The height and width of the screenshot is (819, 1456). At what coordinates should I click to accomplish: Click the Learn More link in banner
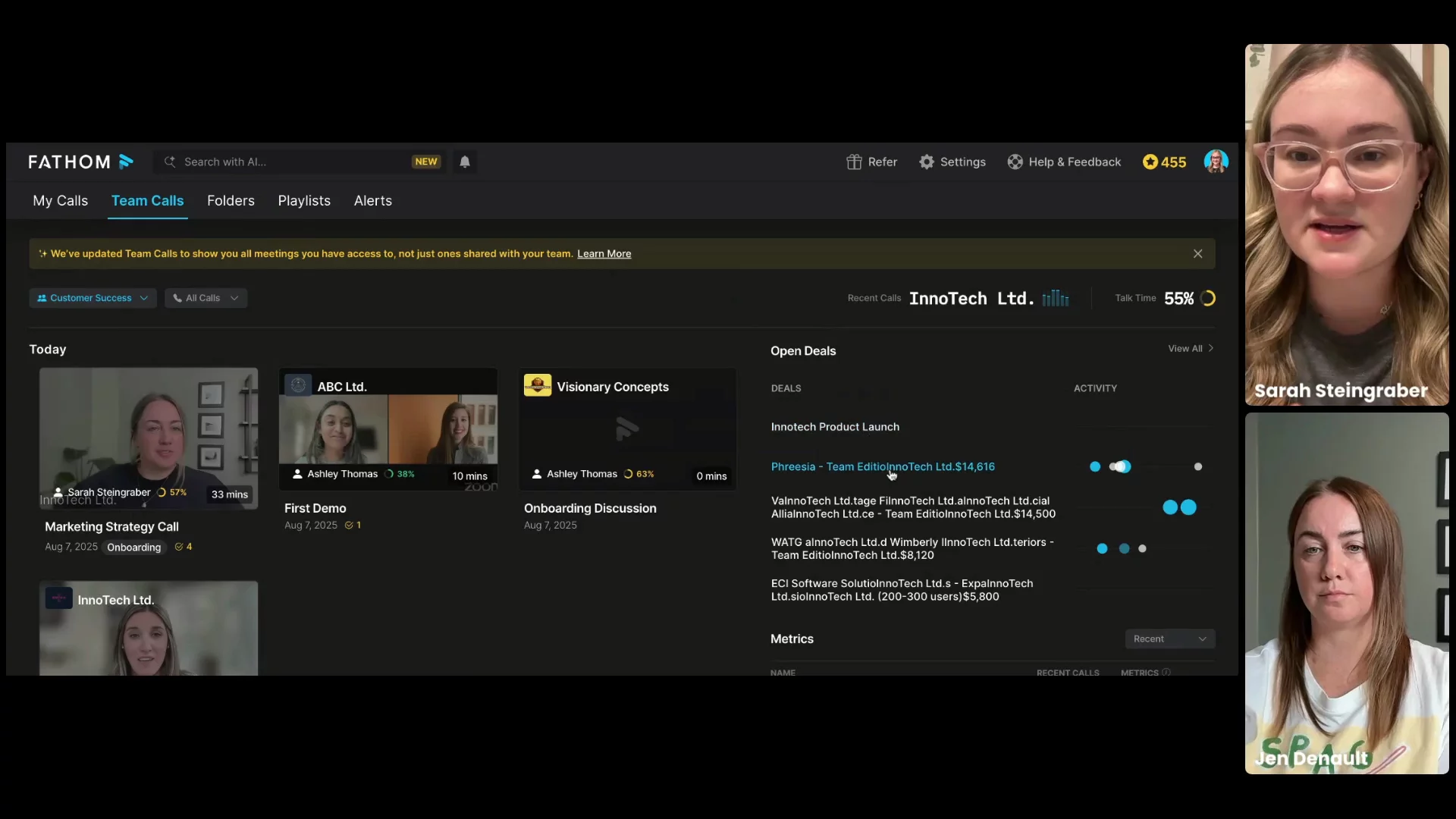pos(604,253)
